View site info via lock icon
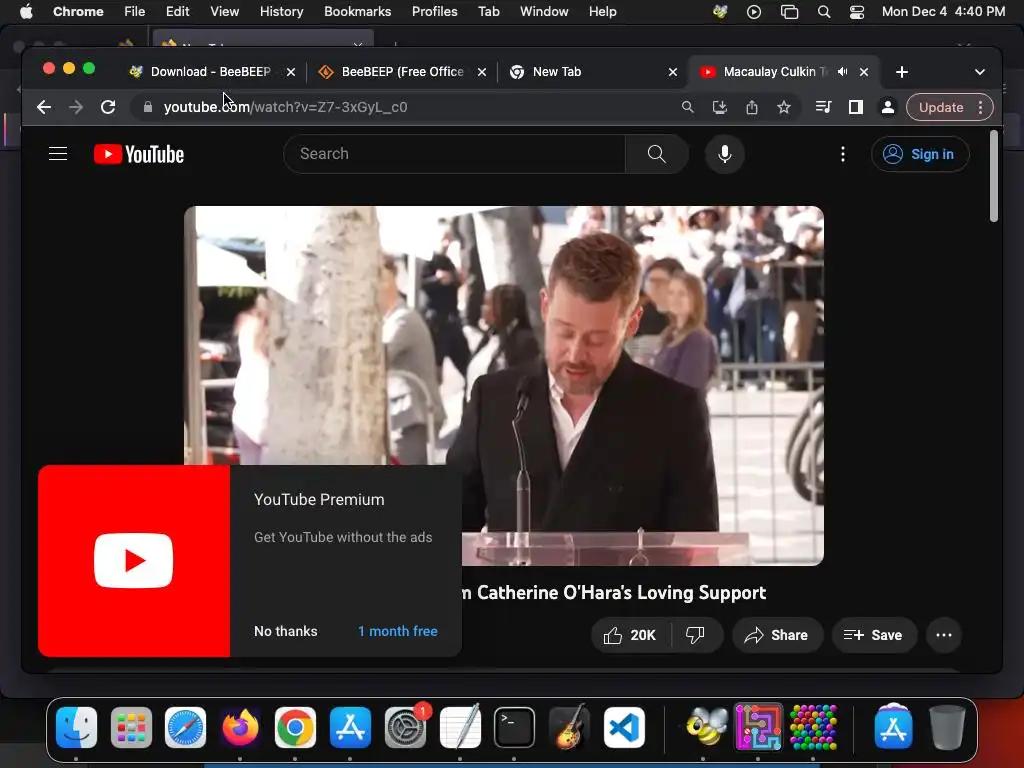 click(148, 107)
